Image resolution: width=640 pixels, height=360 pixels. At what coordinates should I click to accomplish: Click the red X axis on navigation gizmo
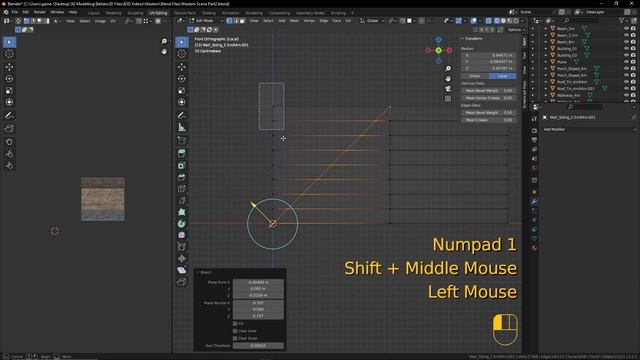click(x=449, y=50)
